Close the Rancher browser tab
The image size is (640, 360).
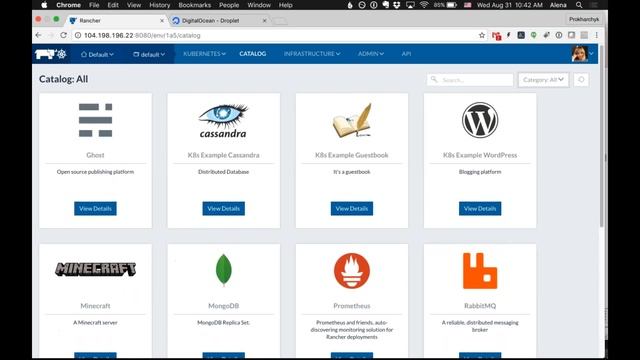(x=162, y=20)
